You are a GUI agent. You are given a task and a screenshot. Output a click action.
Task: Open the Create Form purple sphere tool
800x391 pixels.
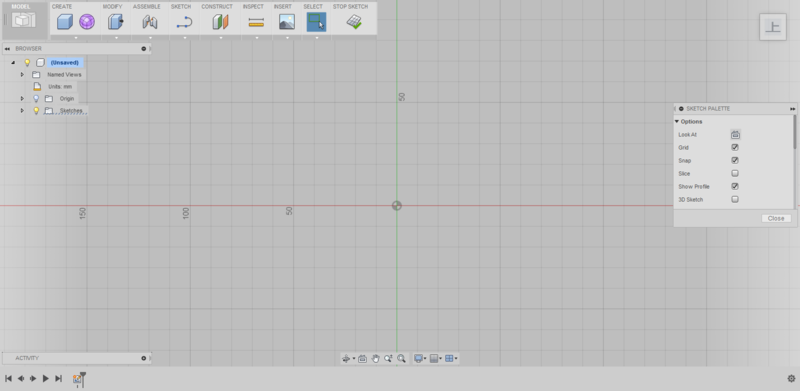coord(87,22)
